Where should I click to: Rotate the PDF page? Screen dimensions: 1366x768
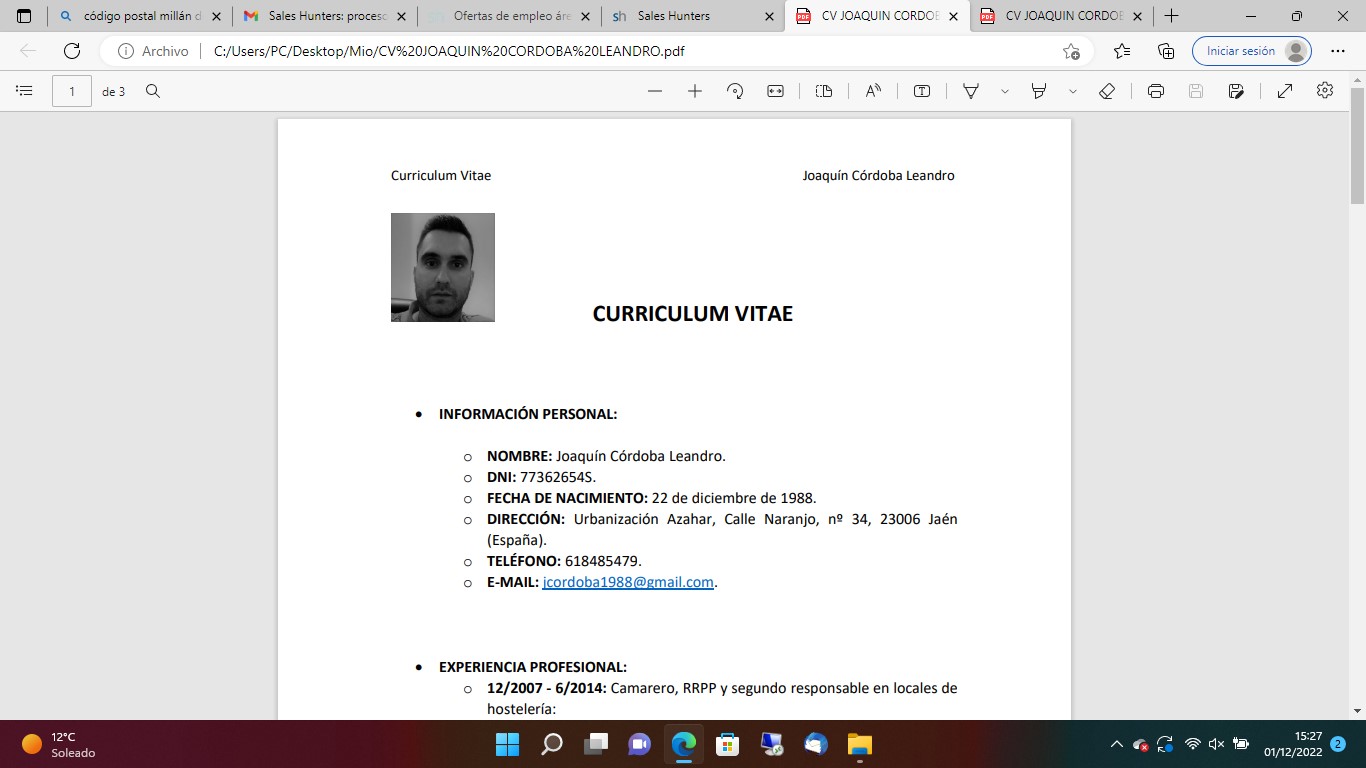click(735, 91)
